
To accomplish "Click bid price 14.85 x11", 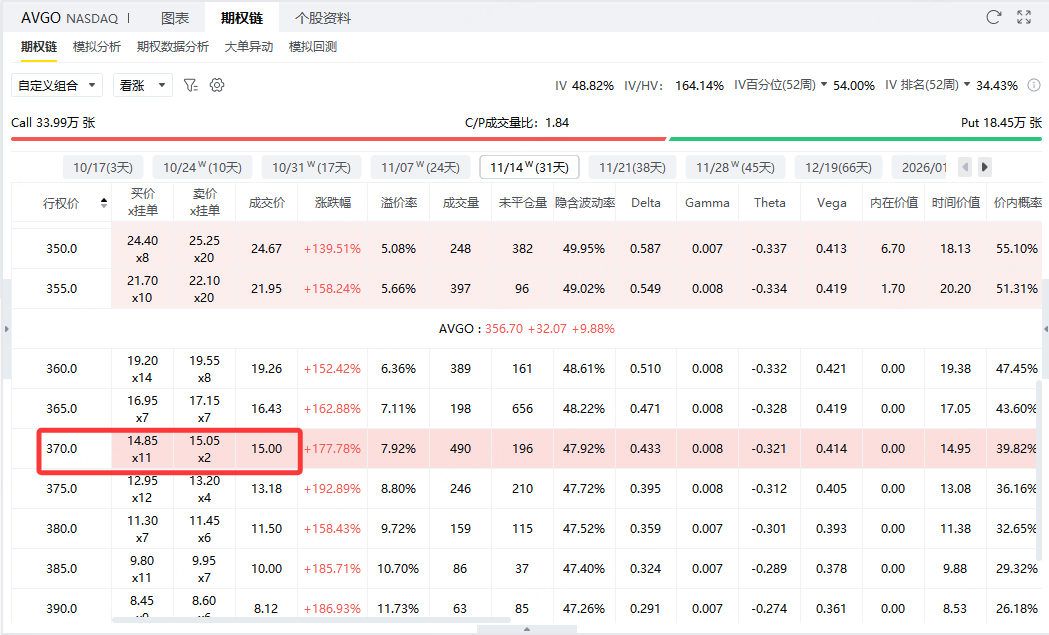I will tap(142, 449).
